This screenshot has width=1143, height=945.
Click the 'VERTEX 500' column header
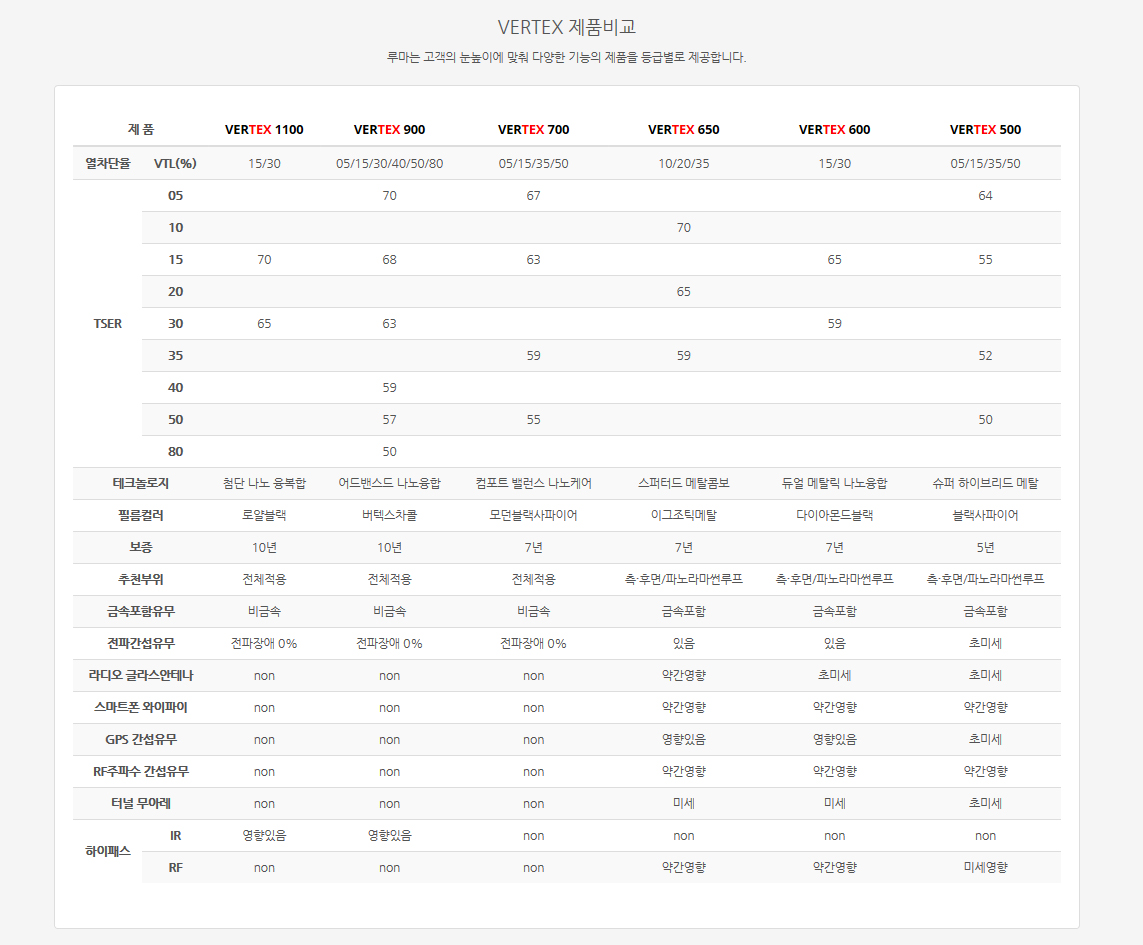[986, 129]
